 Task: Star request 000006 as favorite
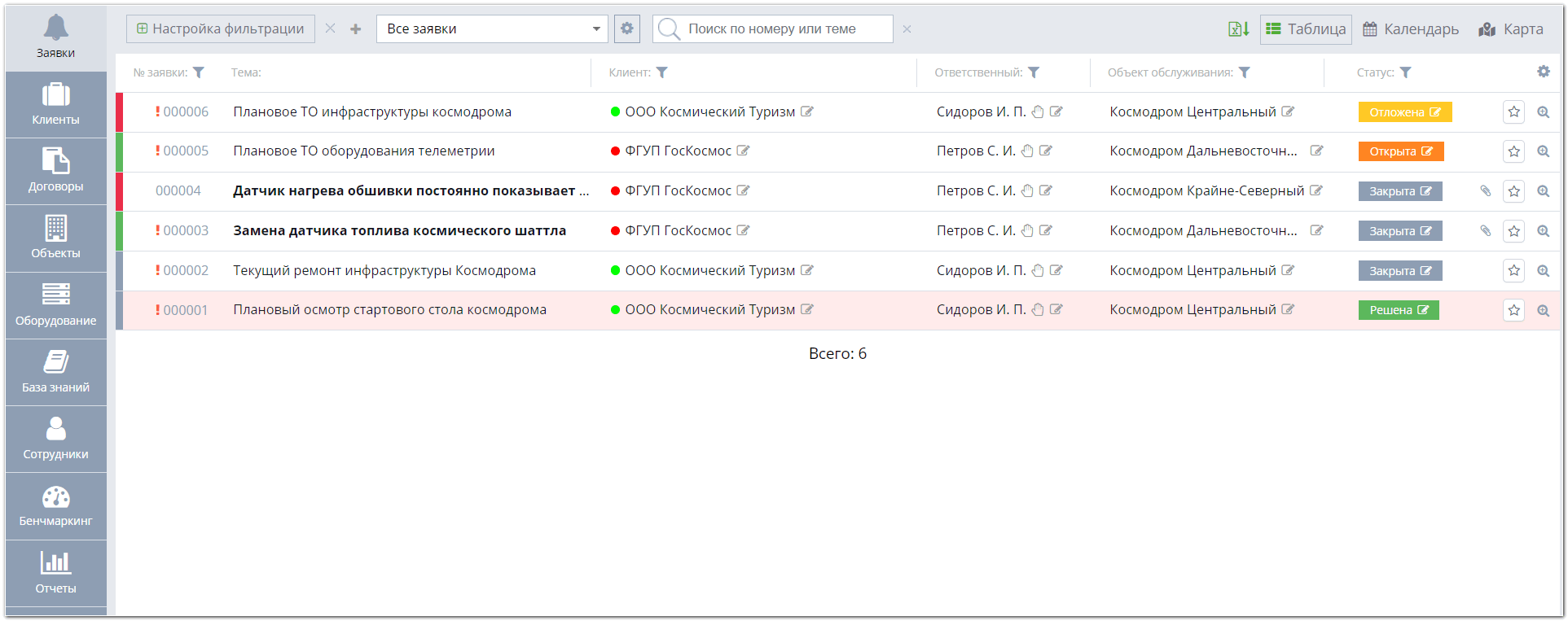point(1514,112)
